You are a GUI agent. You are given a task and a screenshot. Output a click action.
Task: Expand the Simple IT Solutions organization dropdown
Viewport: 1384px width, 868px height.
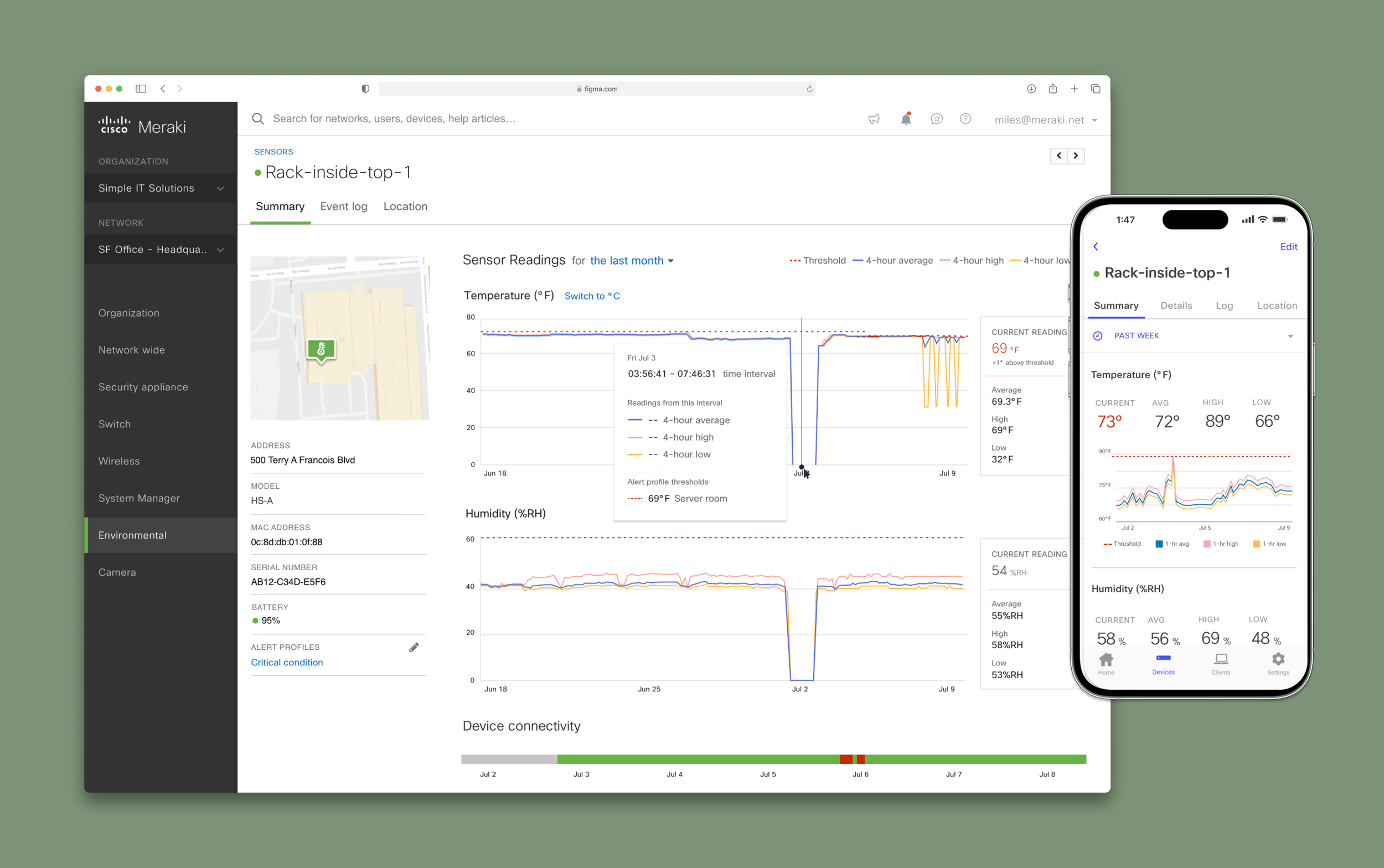click(161, 188)
